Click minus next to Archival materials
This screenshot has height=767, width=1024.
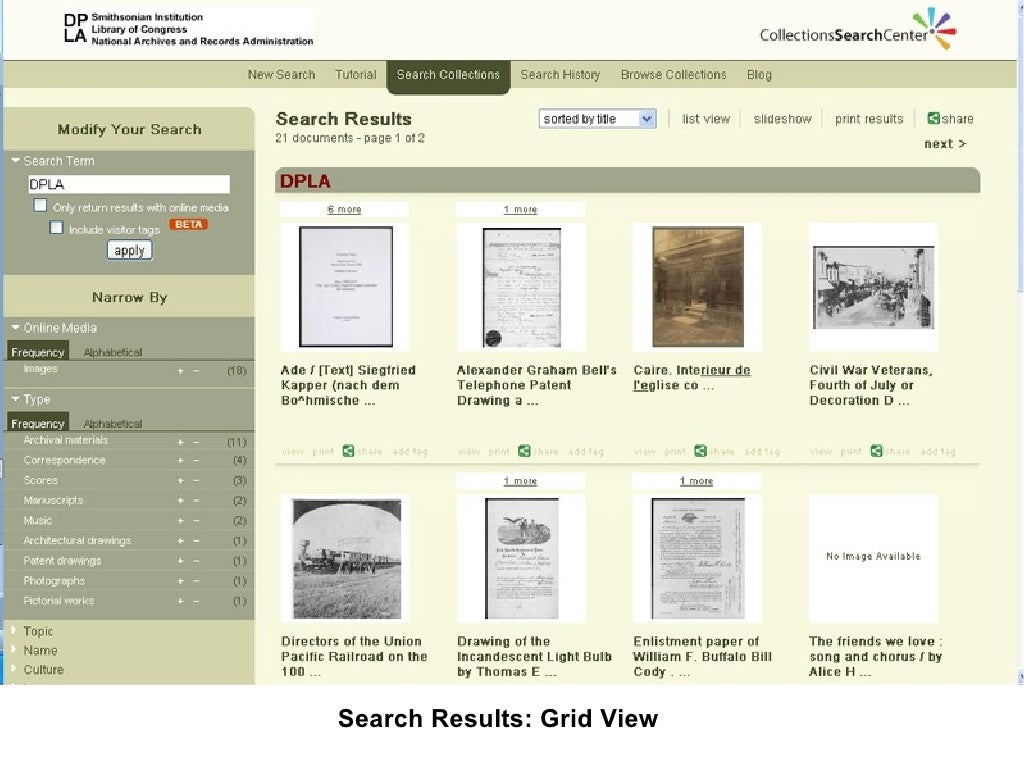[x=196, y=442]
